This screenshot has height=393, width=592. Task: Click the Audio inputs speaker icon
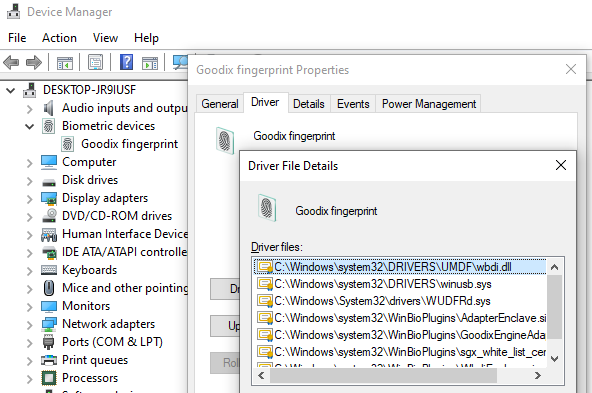(48, 108)
